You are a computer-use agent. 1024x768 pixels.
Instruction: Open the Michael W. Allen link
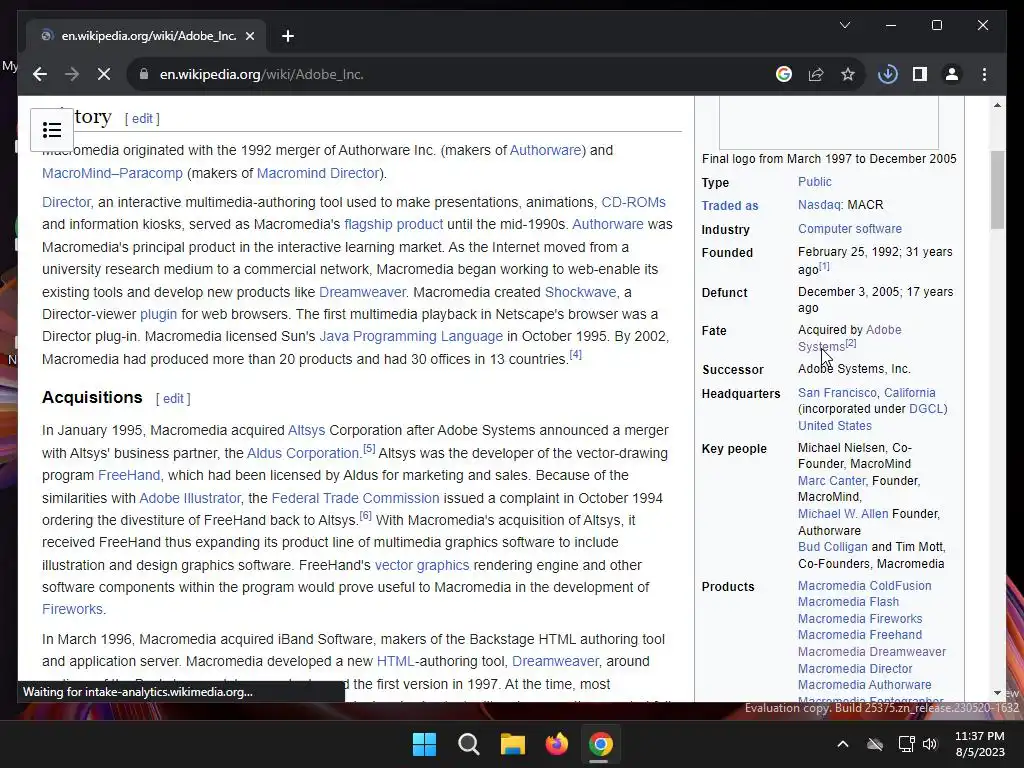tap(843, 515)
